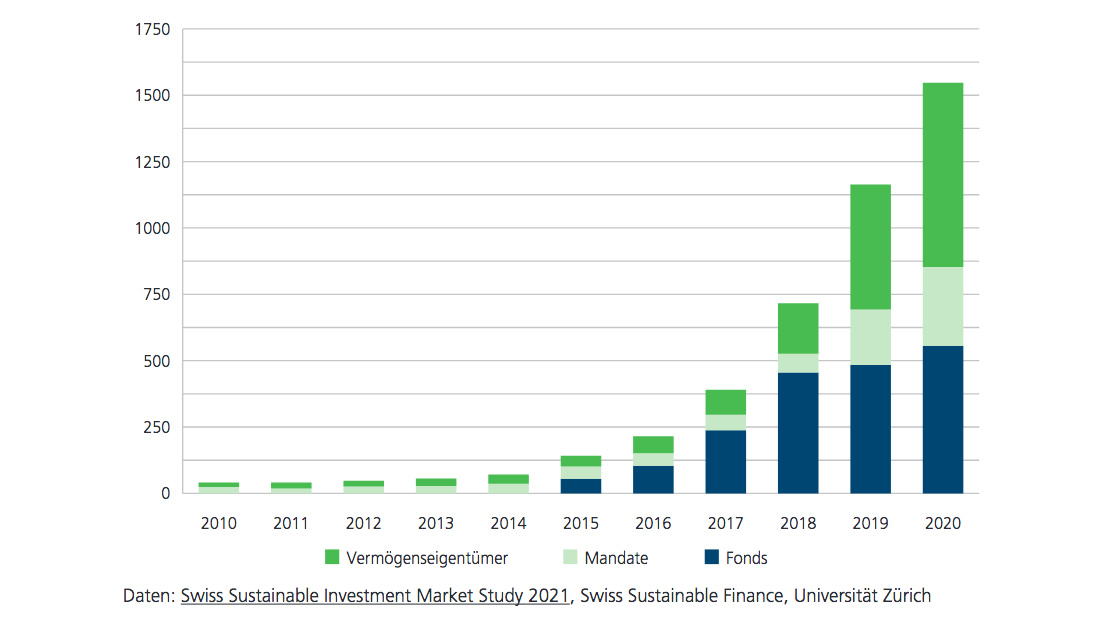
Task: Click the dark blue Fonds segment of 2020 bar
Action: (942, 420)
